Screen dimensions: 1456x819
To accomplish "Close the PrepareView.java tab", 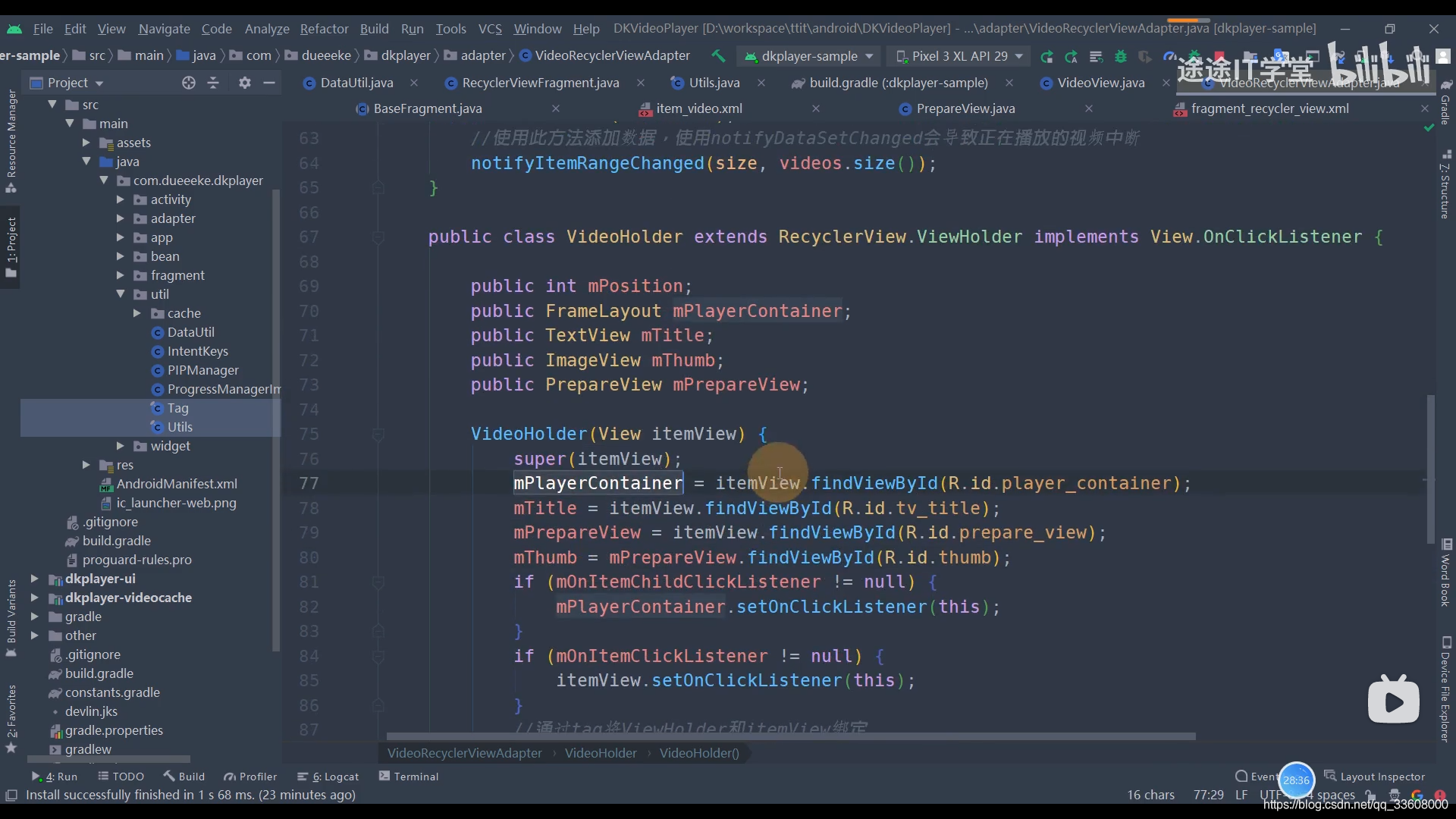I will tap(1089, 108).
